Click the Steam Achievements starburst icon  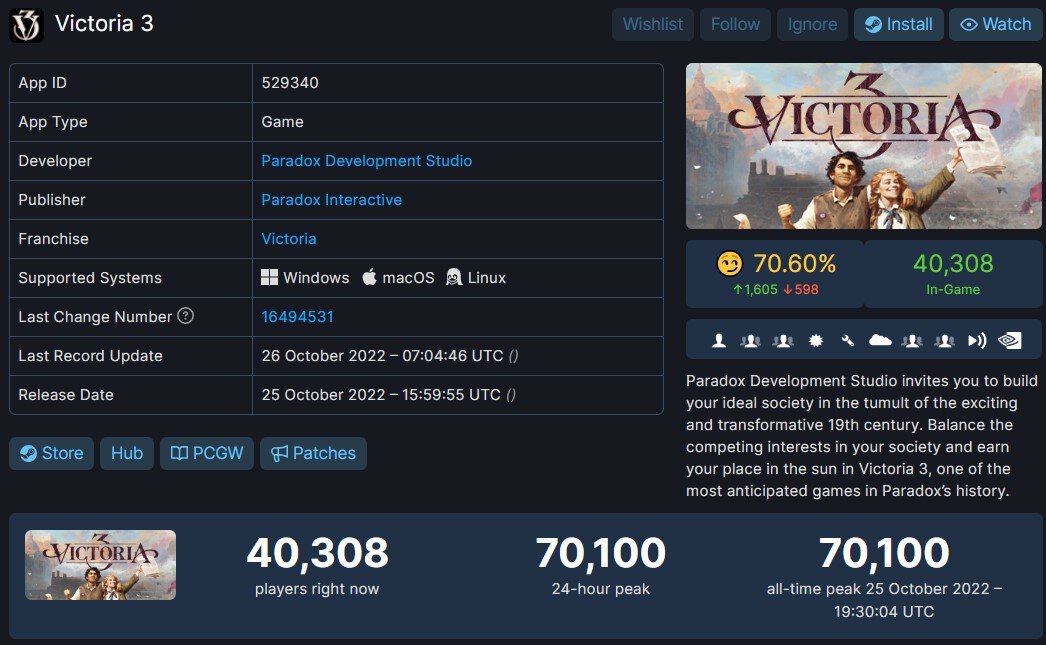click(x=815, y=340)
